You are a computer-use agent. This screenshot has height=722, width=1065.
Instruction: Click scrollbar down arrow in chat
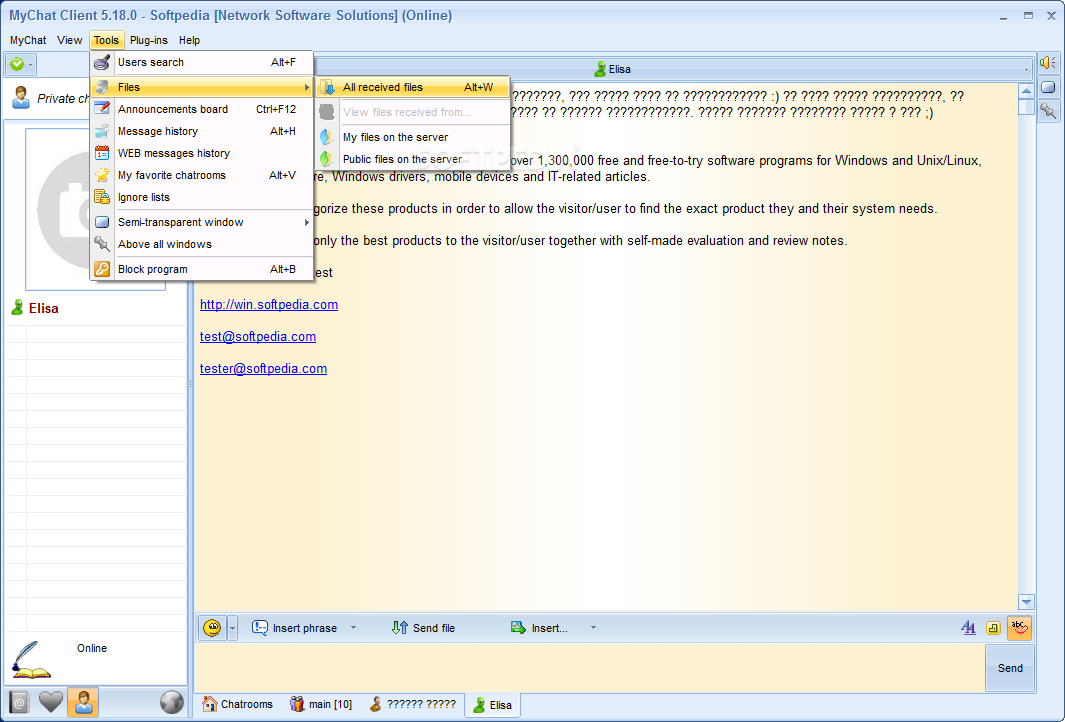(x=1026, y=602)
